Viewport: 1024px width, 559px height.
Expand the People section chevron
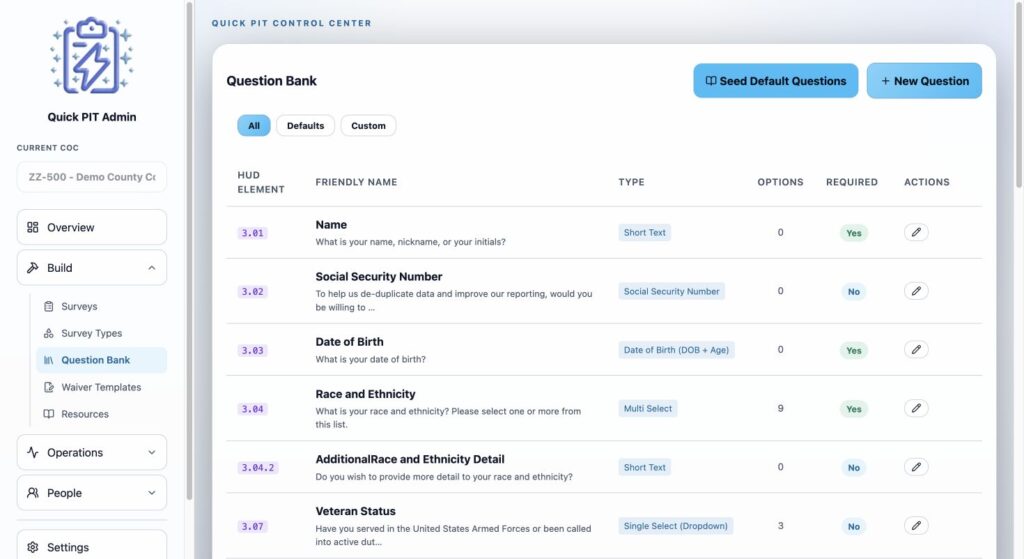(x=152, y=493)
